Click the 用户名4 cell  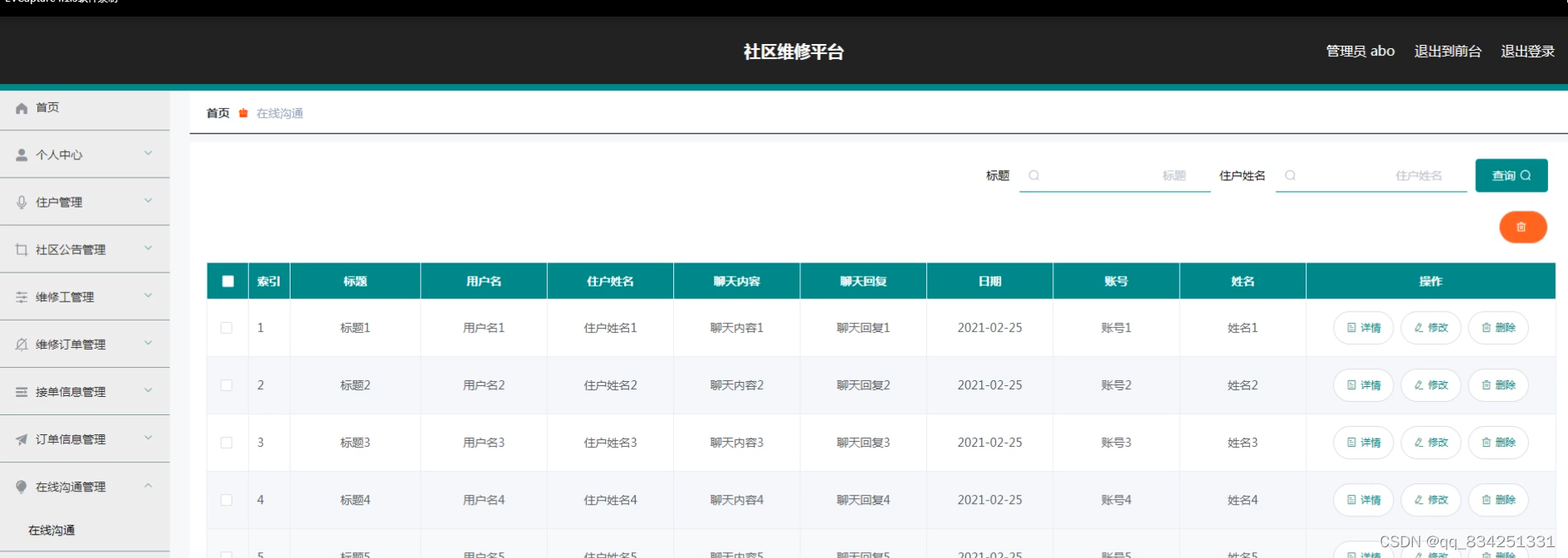tap(484, 500)
